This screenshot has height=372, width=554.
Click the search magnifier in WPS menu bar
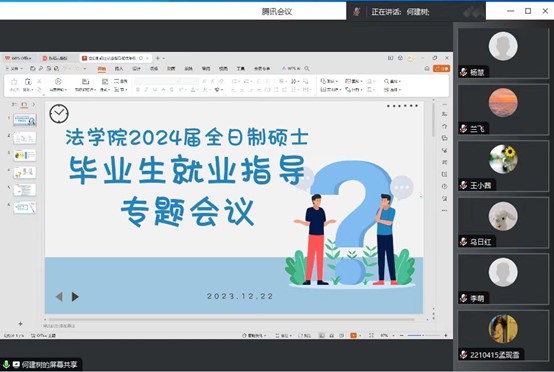click(x=307, y=68)
